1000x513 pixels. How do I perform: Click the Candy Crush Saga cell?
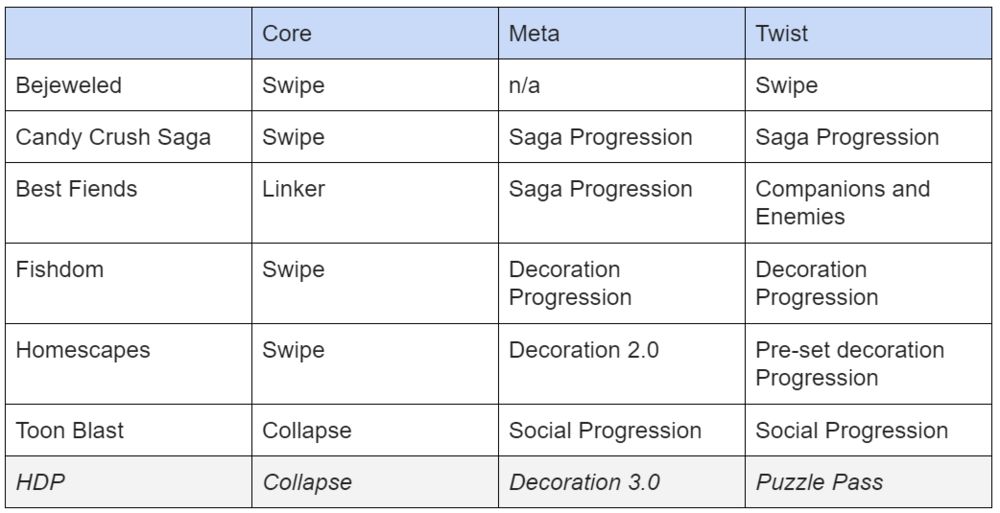coord(128,137)
